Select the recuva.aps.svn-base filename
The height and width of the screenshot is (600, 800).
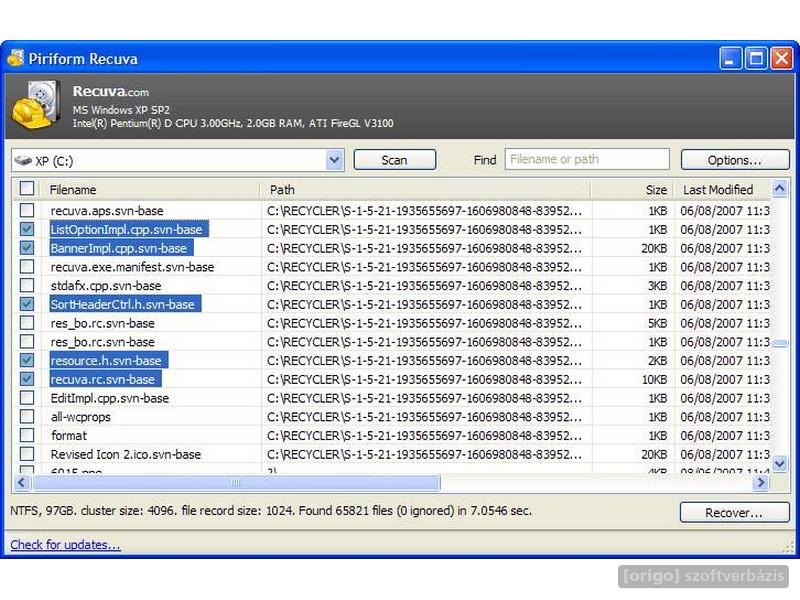pos(107,211)
